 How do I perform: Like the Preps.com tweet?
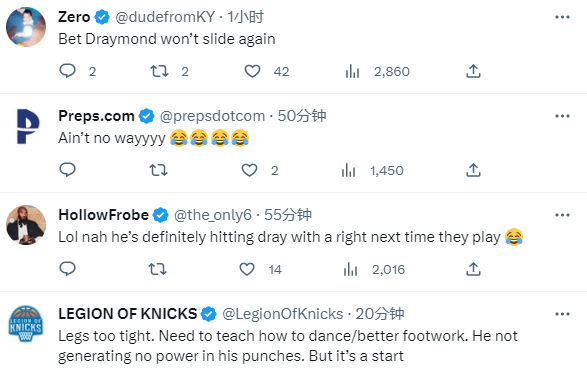click(249, 170)
